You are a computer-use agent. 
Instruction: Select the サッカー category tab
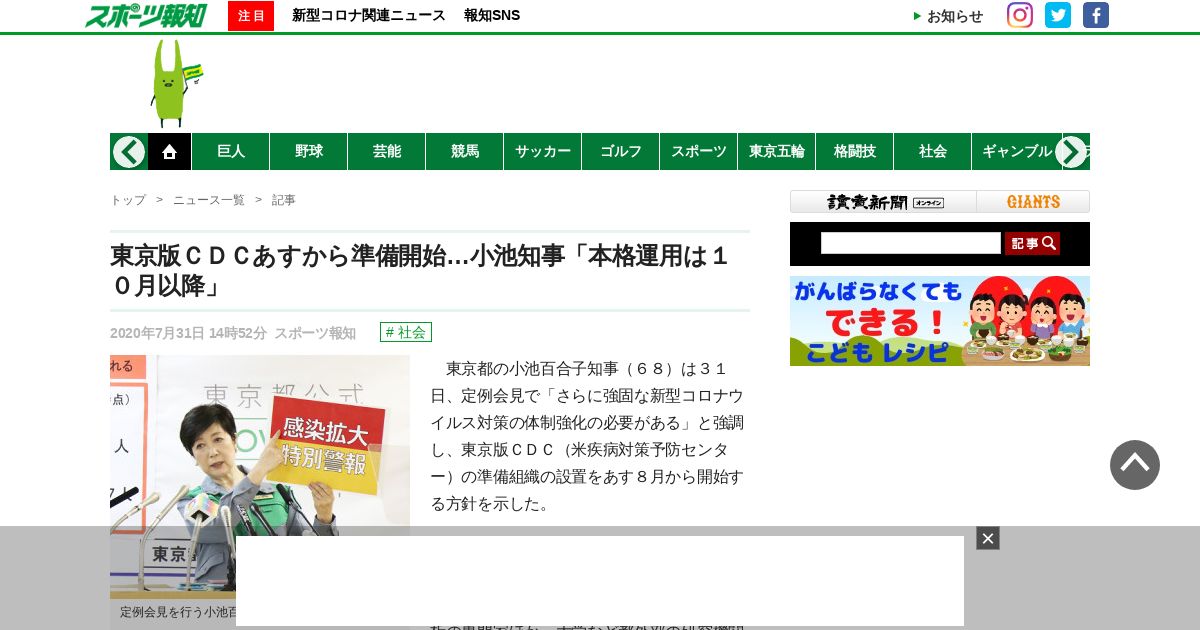(543, 151)
